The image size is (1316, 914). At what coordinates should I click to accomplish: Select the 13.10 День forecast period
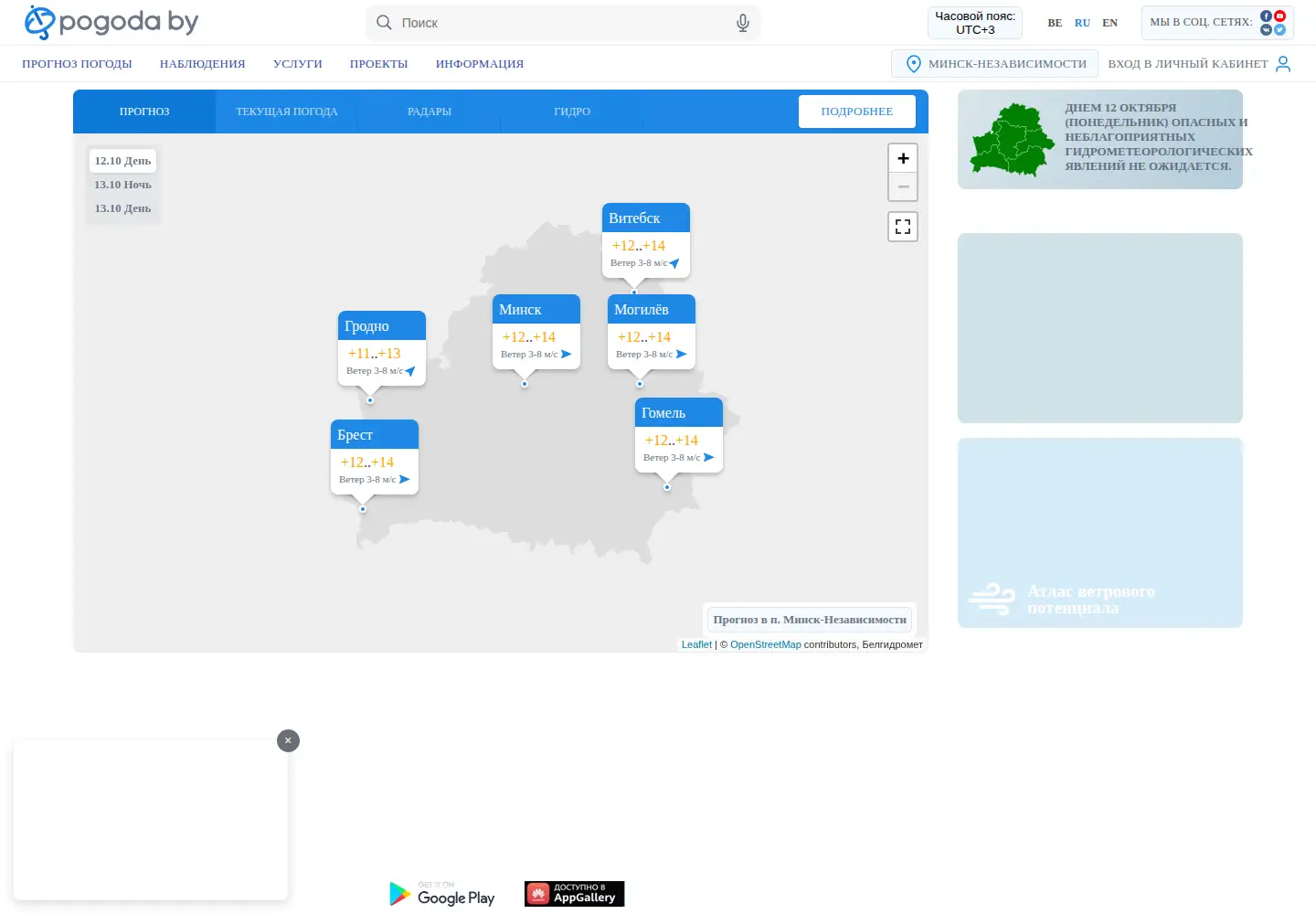[x=122, y=208]
